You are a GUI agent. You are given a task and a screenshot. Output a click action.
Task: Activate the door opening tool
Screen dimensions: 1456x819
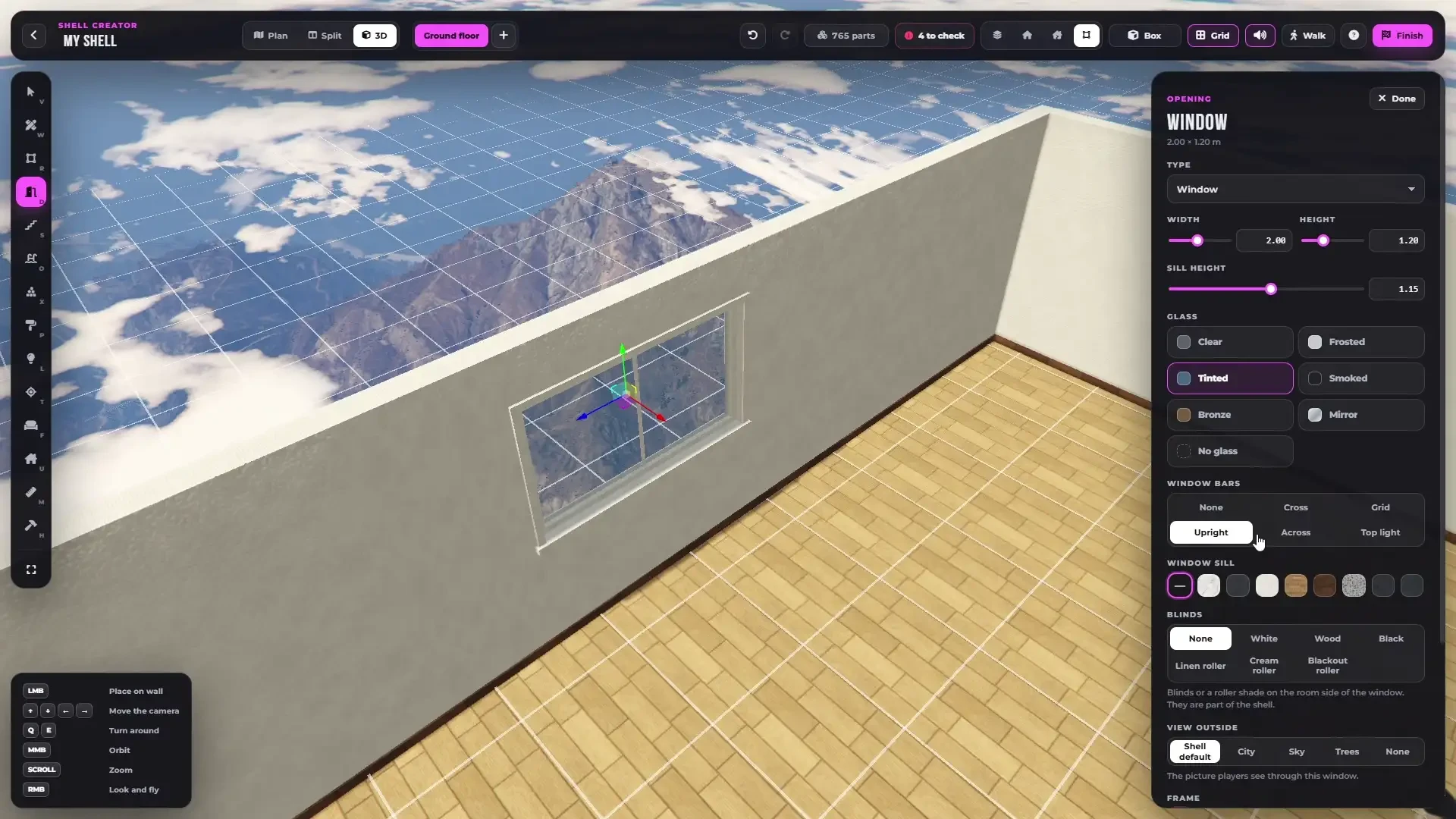click(31, 192)
